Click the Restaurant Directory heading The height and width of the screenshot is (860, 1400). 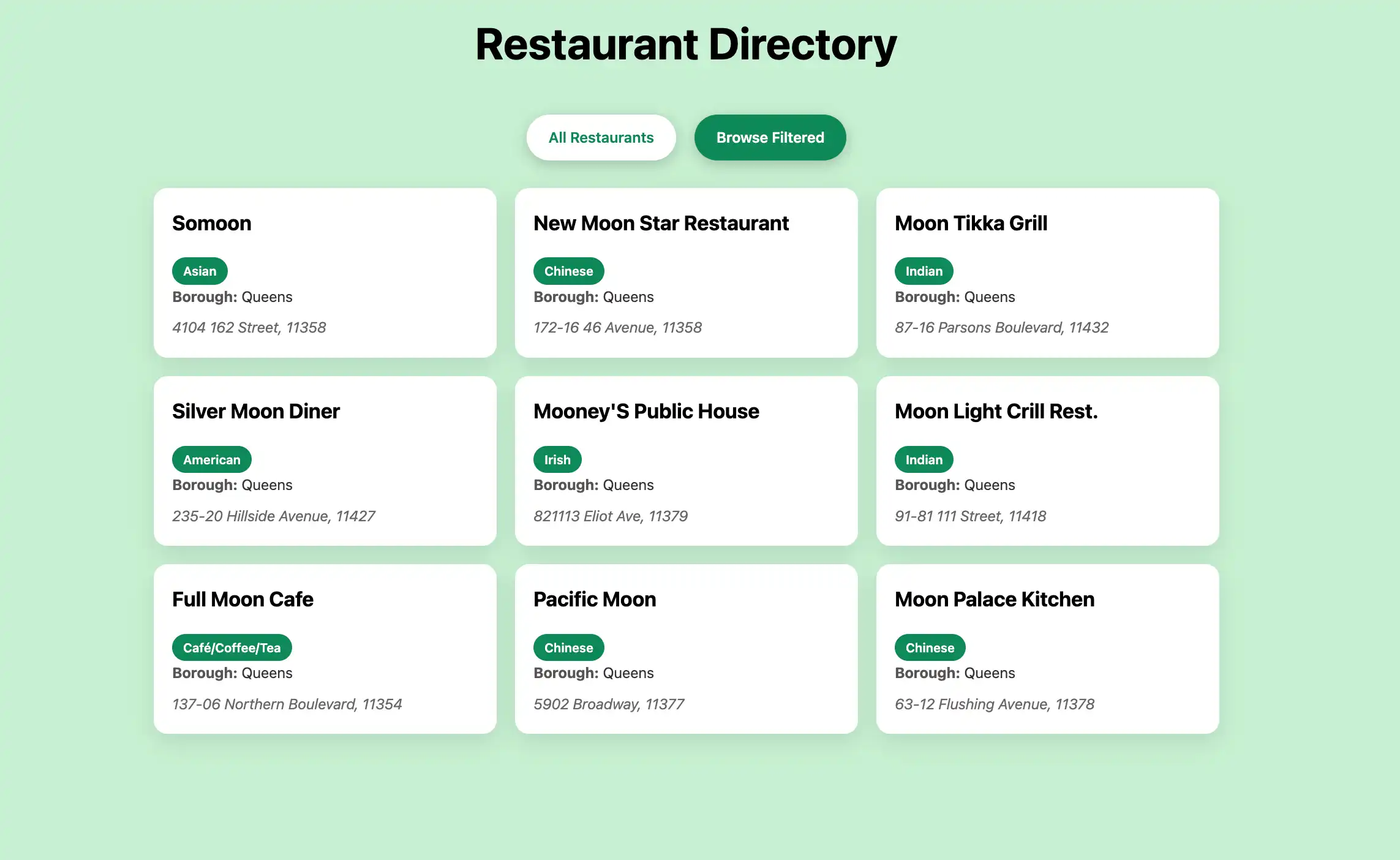(x=685, y=43)
